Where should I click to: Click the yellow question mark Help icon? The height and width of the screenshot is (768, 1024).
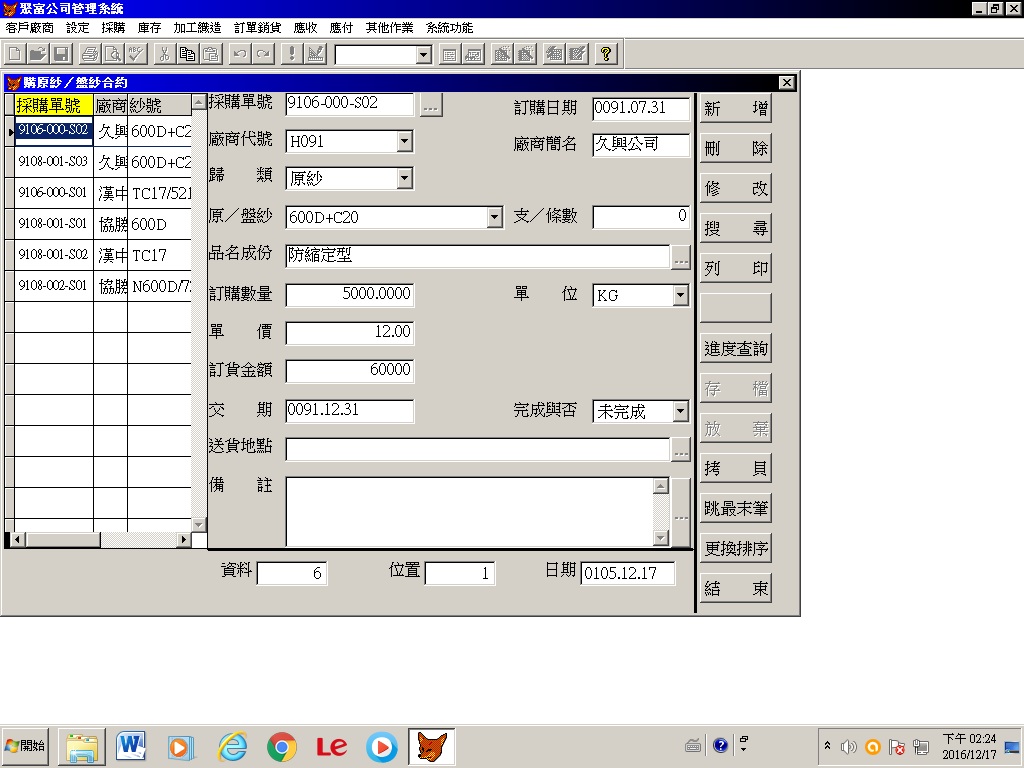click(x=605, y=54)
